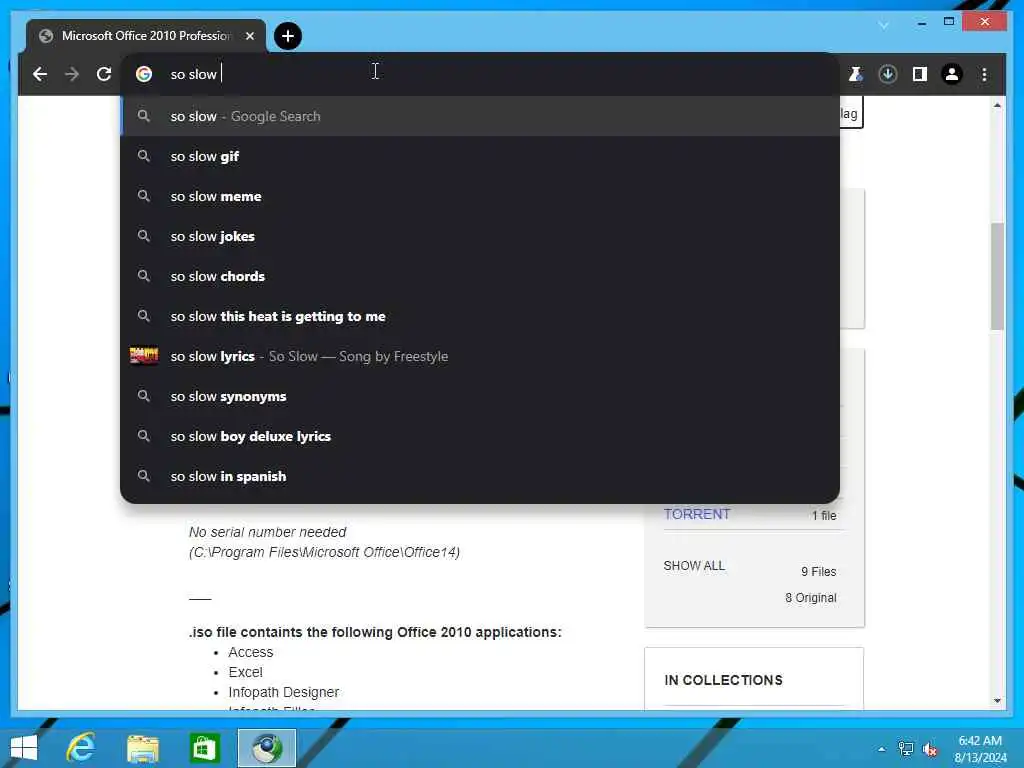Open a new tab with plus button
The width and height of the screenshot is (1024, 768).
pos(288,36)
